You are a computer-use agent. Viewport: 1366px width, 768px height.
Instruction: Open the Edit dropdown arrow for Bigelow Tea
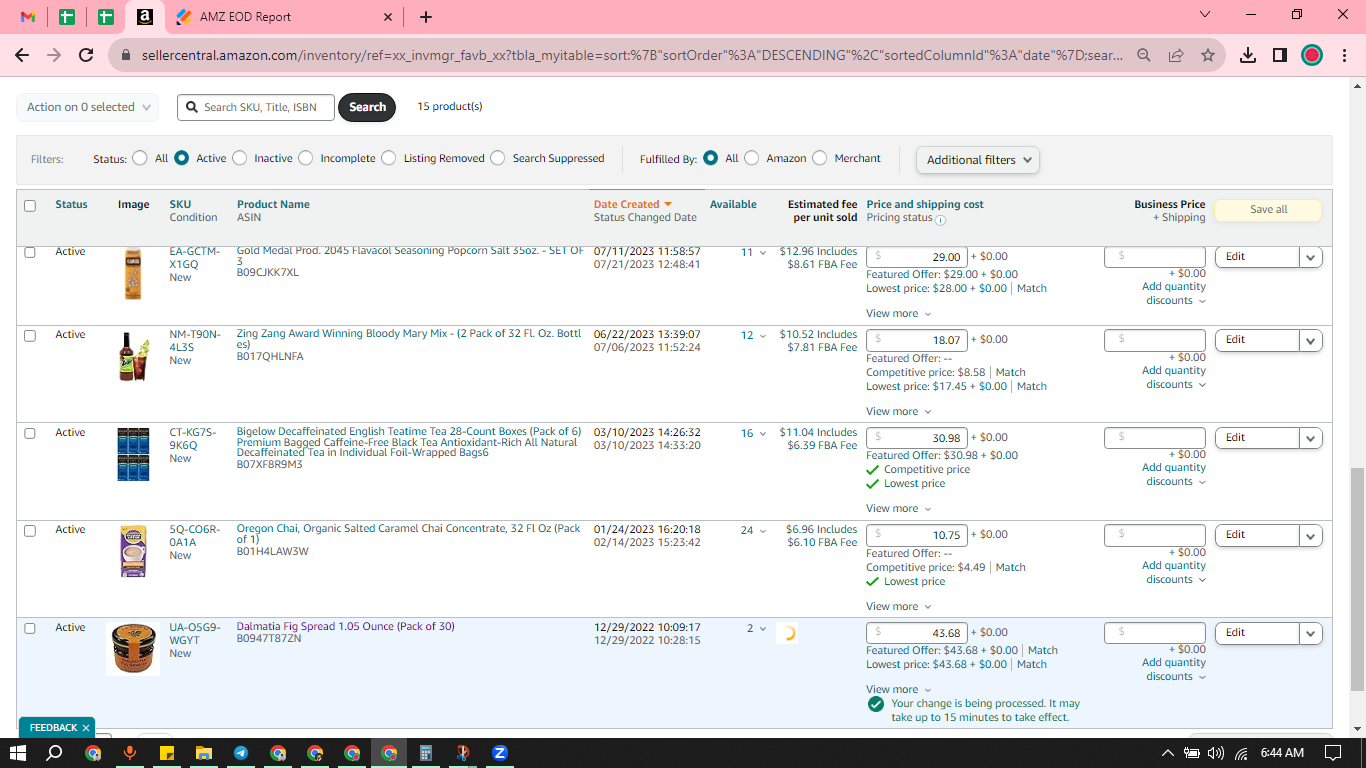[1310, 438]
